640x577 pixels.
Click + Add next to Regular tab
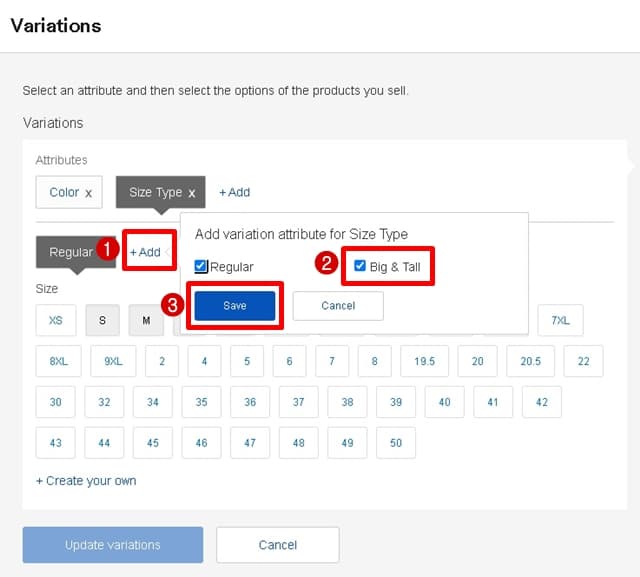(146, 252)
